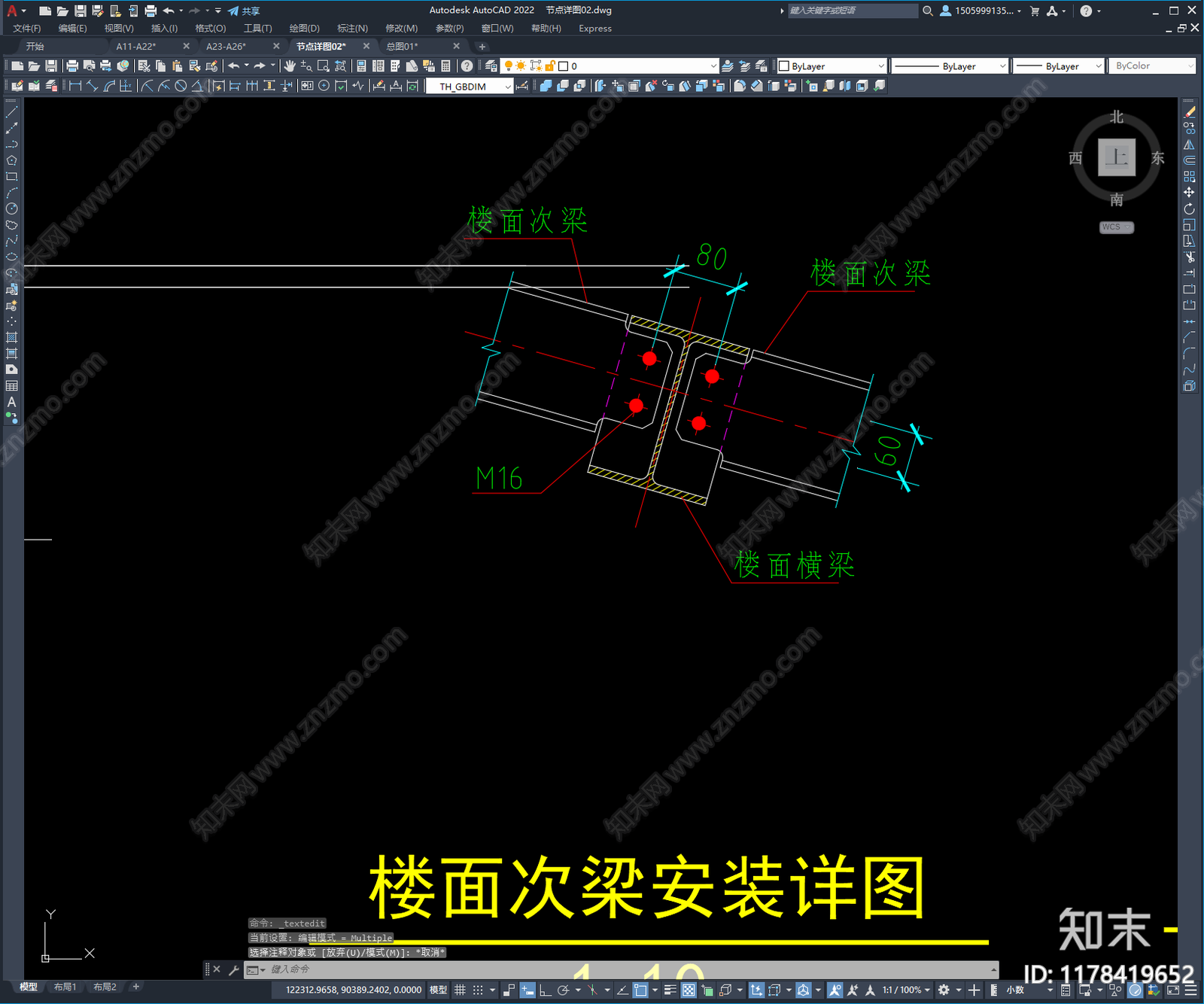
Task: Select the Erase tool in the right toolbar
Action: pyautogui.click(x=1190, y=112)
